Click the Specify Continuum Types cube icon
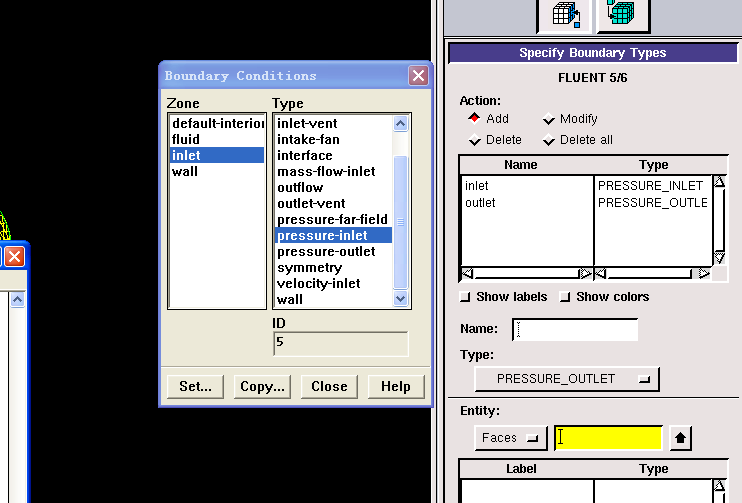This screenshot has width=742, height=503. click(623, 15)
